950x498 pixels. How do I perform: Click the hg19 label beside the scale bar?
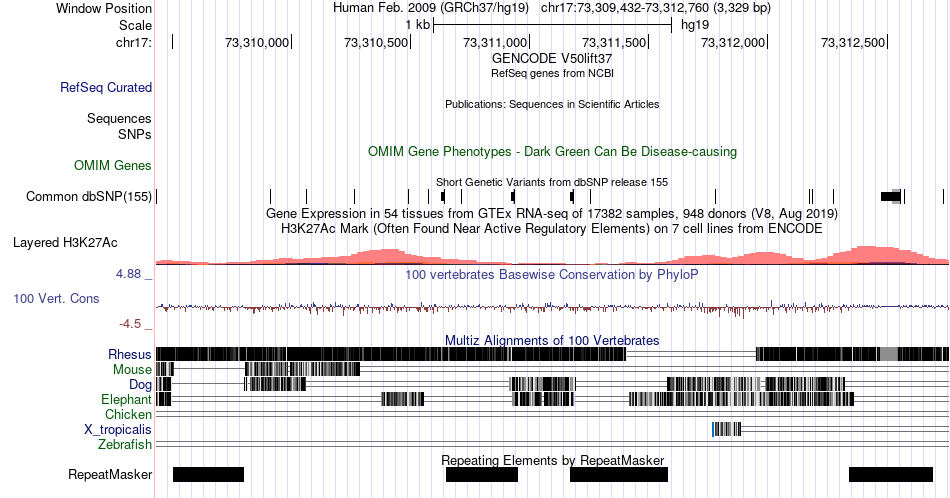pyautogui.click(x=695, y=25)
